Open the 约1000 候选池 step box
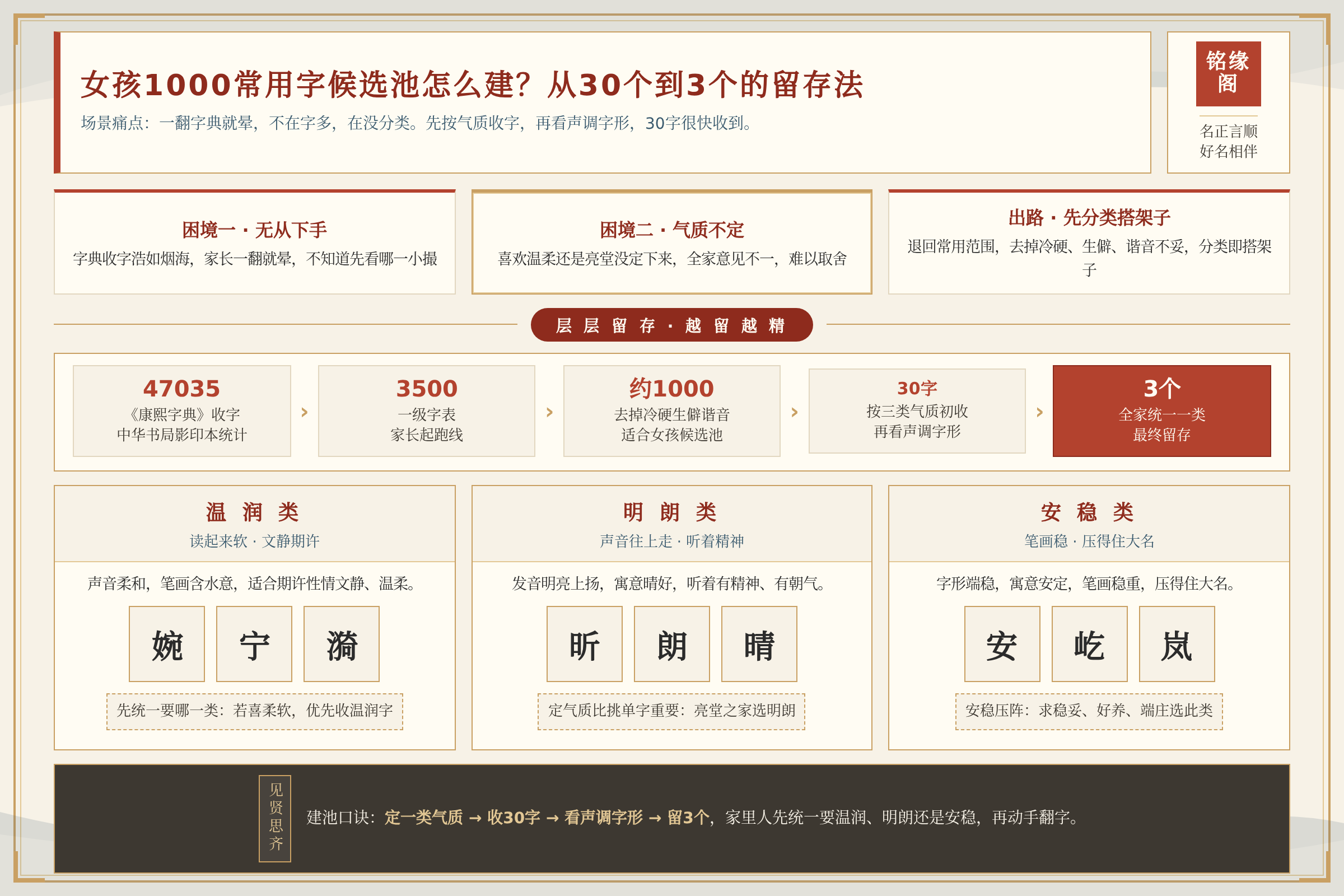 coord(672,411)
